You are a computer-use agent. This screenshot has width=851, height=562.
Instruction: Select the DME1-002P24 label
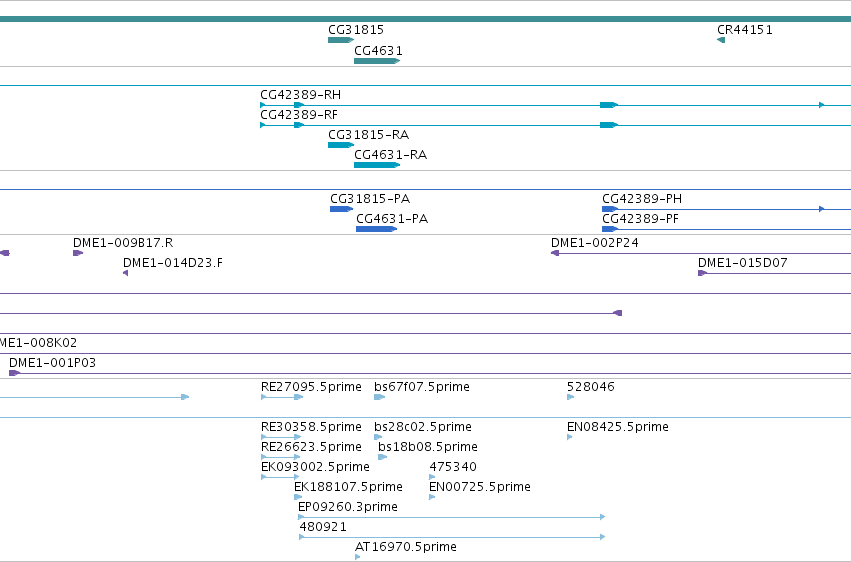point(595,242)
